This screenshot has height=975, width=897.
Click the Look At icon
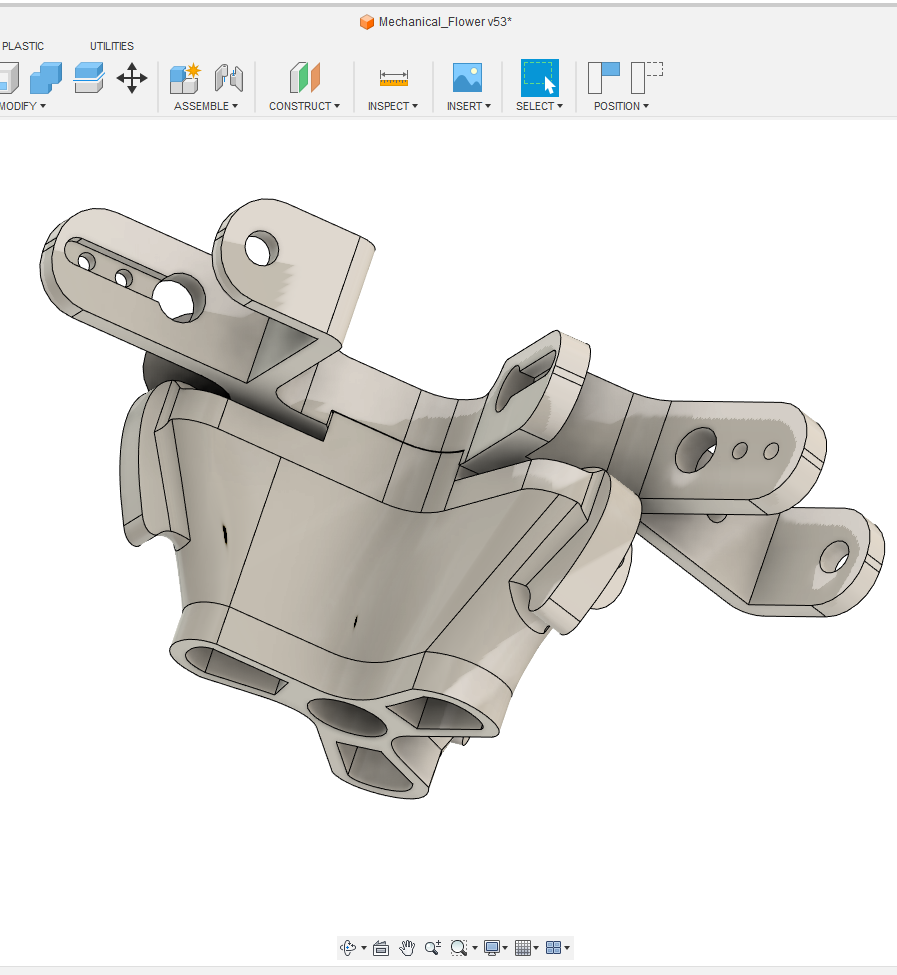(380, 948)
